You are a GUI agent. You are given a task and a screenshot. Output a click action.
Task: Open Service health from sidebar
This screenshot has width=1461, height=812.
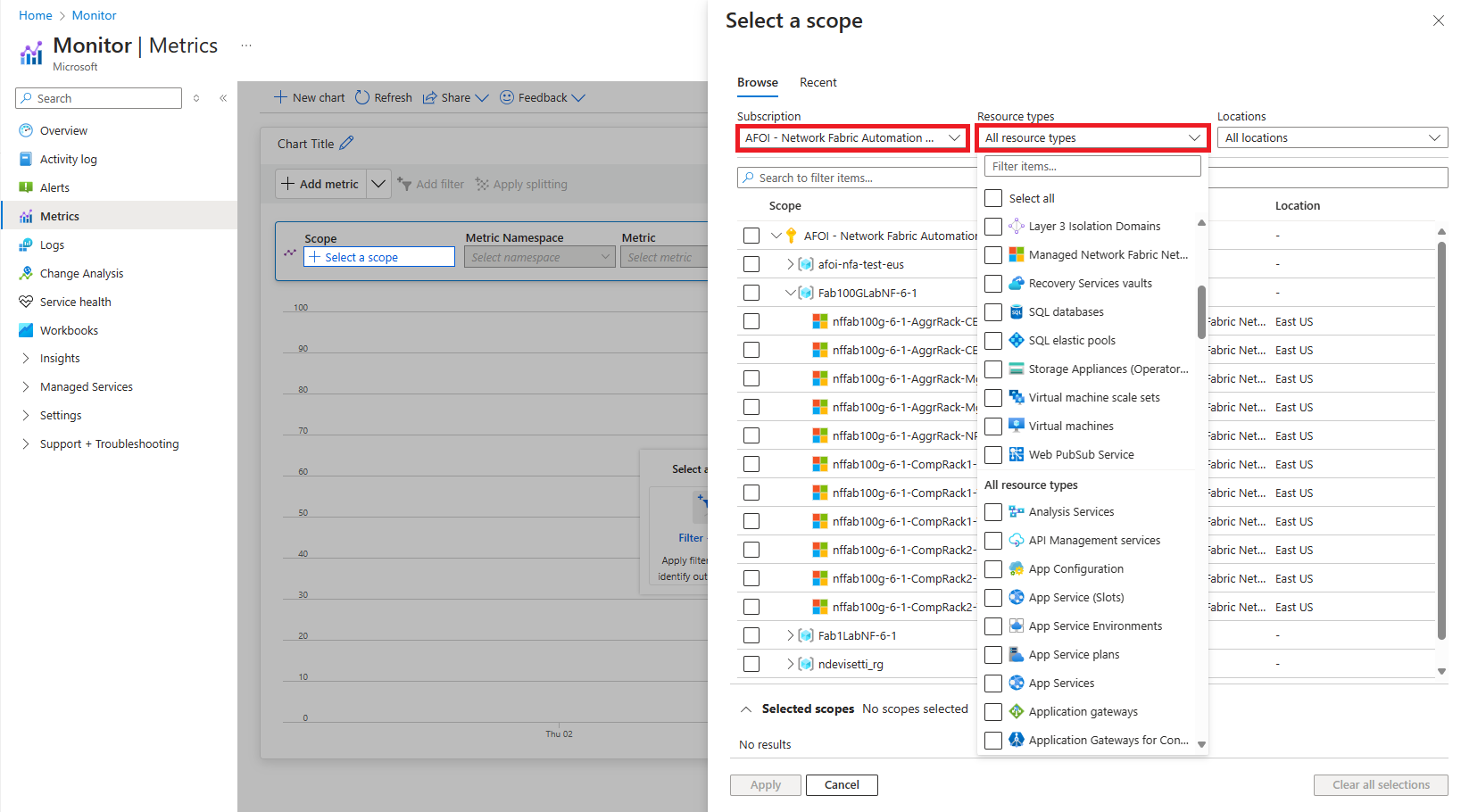click(x=75, y=302)
